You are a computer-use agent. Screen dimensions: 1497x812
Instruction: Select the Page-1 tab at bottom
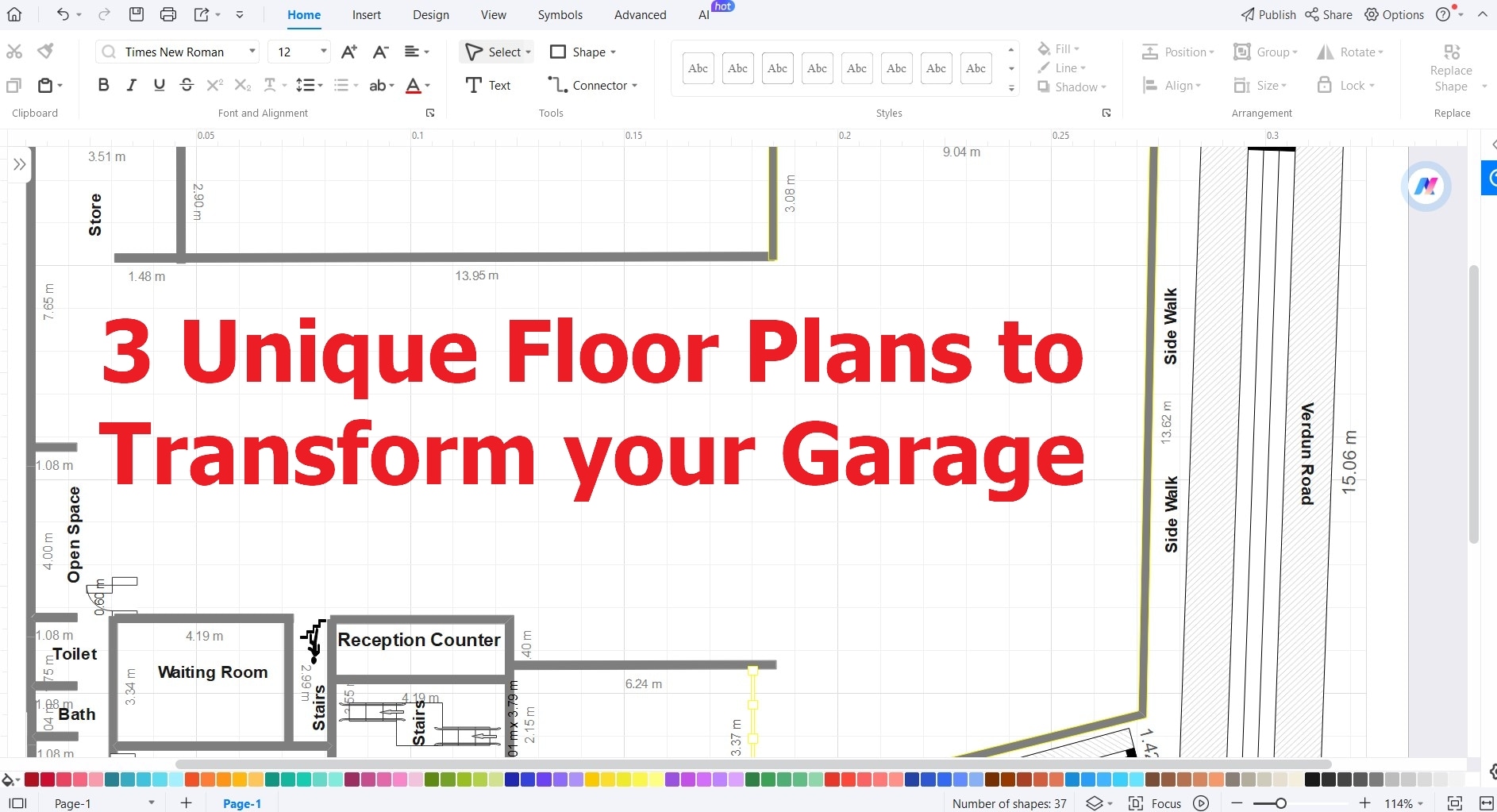point(241,803)
